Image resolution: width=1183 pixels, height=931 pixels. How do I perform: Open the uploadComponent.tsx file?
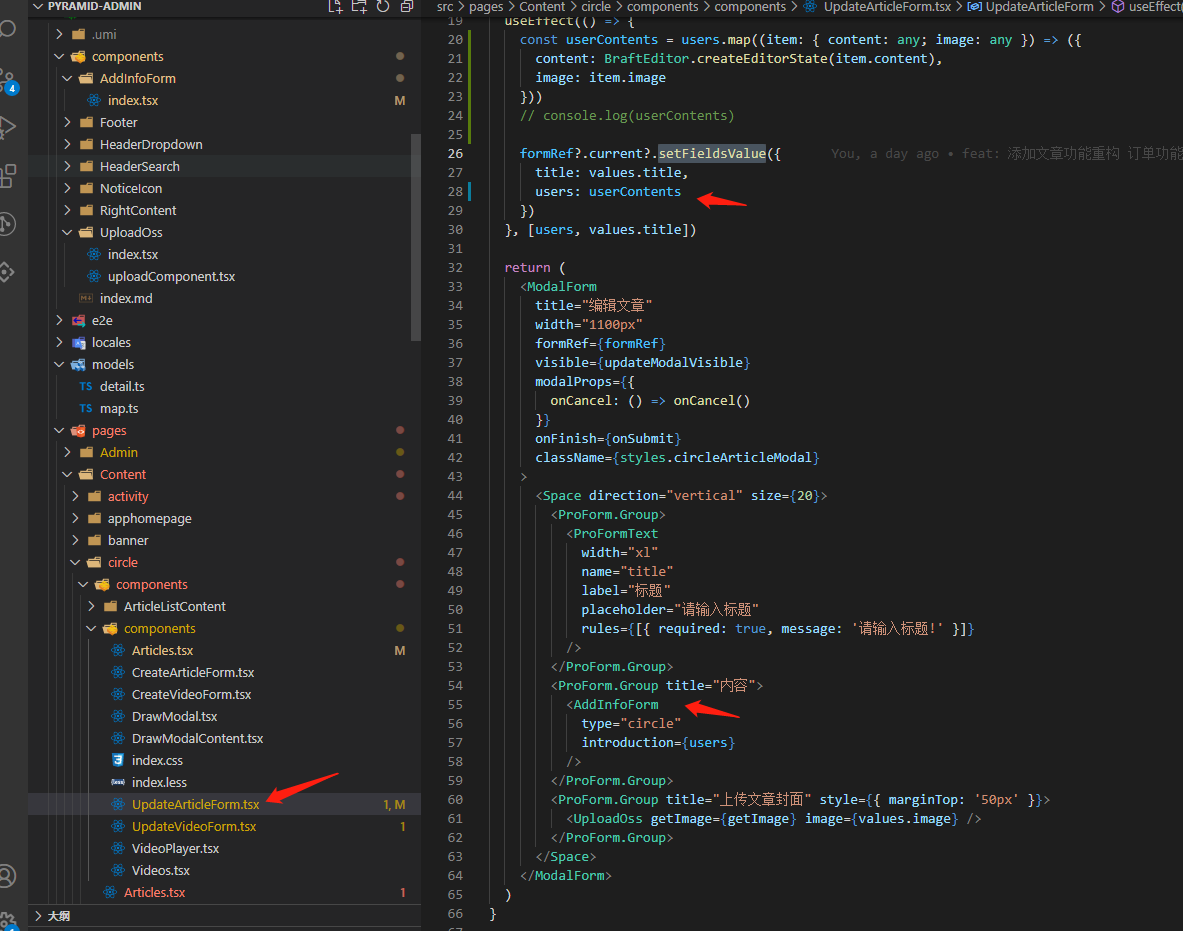pyautogui.click(x=169, y=276)
